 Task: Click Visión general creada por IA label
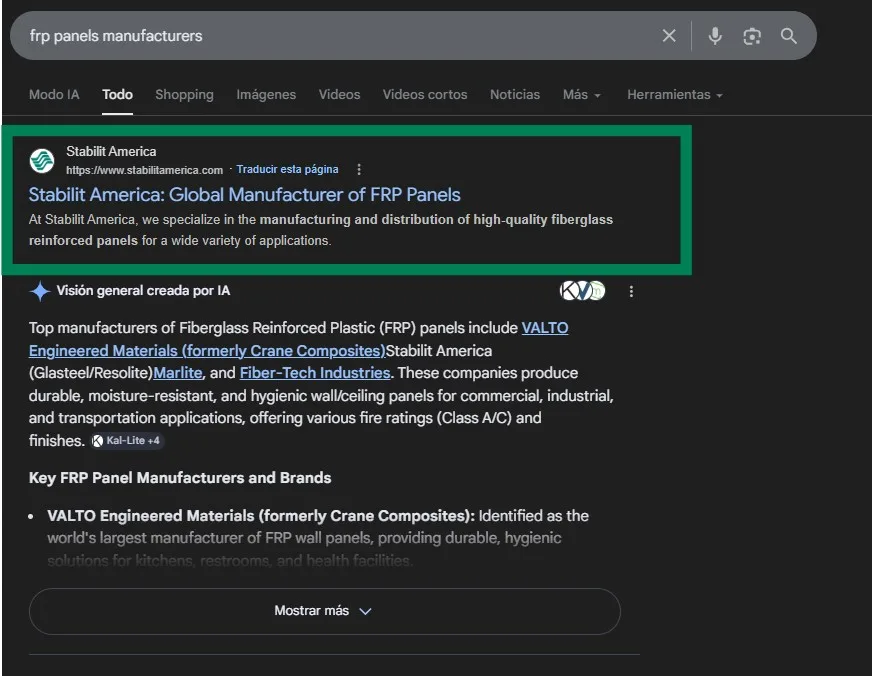click(x=143, y=291)
